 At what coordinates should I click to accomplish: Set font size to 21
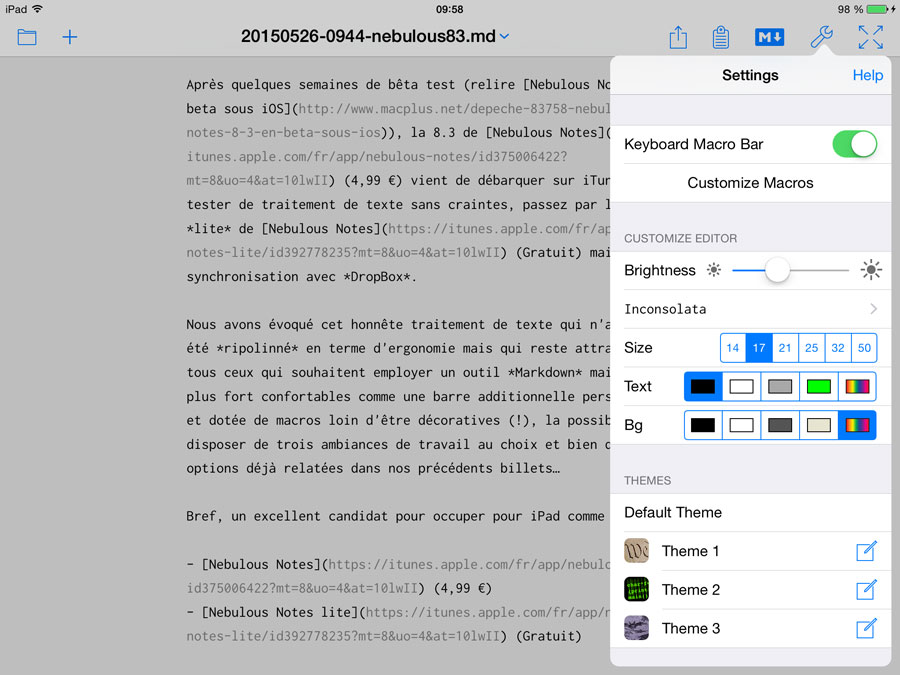coord(785,348)
